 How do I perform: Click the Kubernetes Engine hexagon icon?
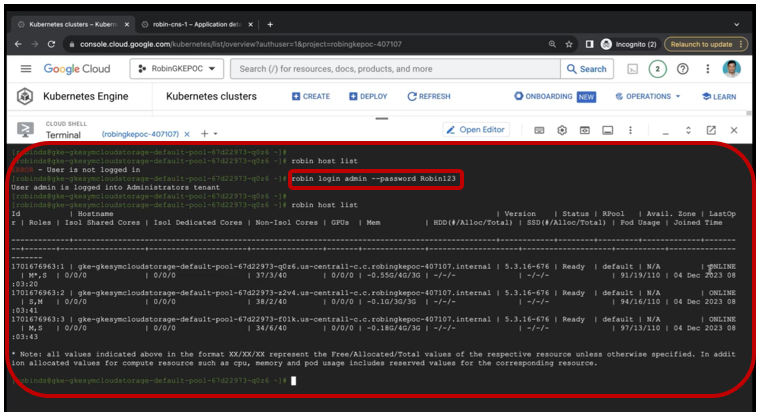point(25,96)
